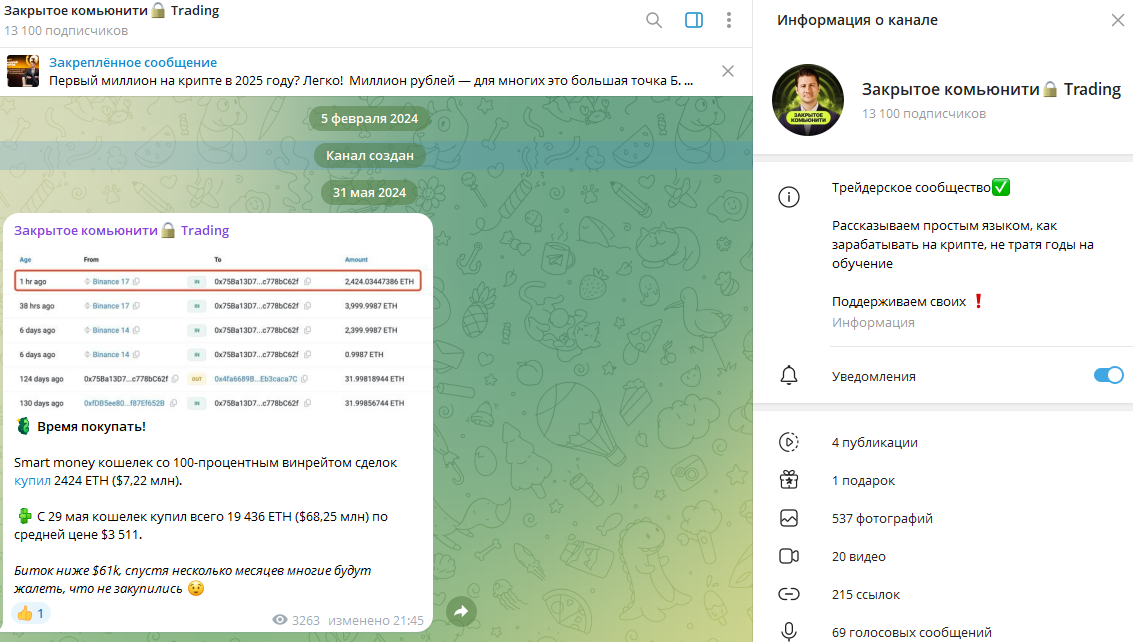This screenshot has height=642, width=1133.
Task: Click the microphone voice icon
Action: [x=789, y=632]
